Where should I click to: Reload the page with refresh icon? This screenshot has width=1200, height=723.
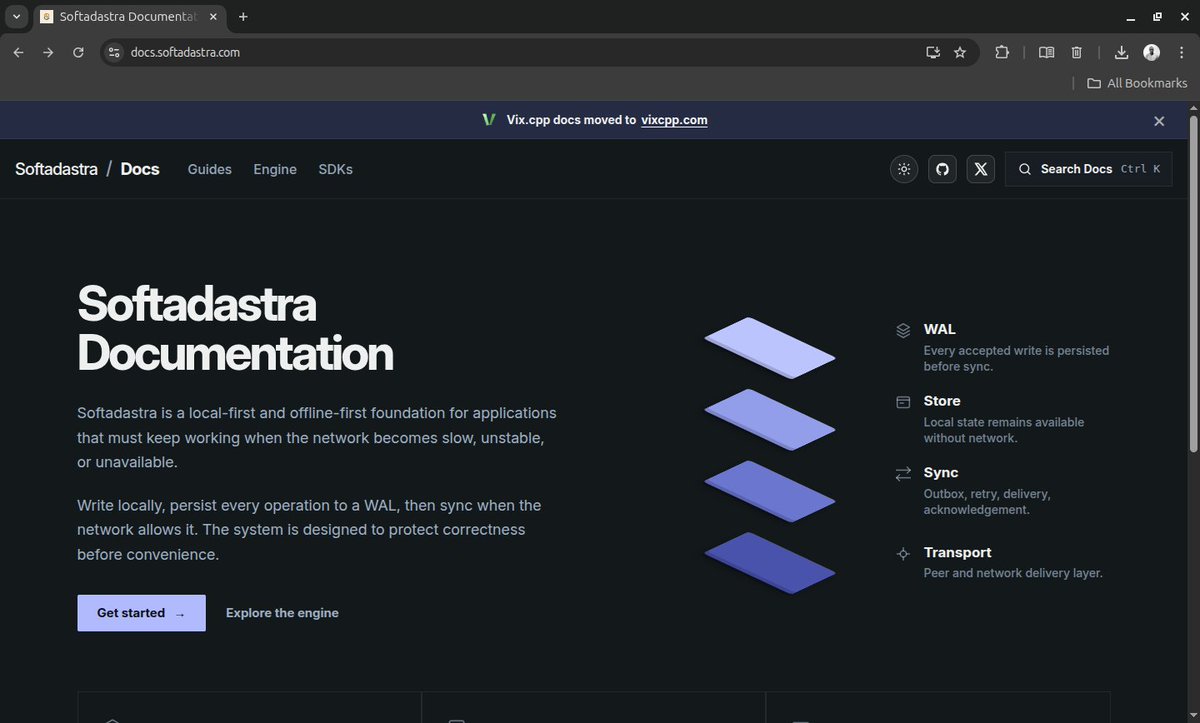(x=78, y=52)
